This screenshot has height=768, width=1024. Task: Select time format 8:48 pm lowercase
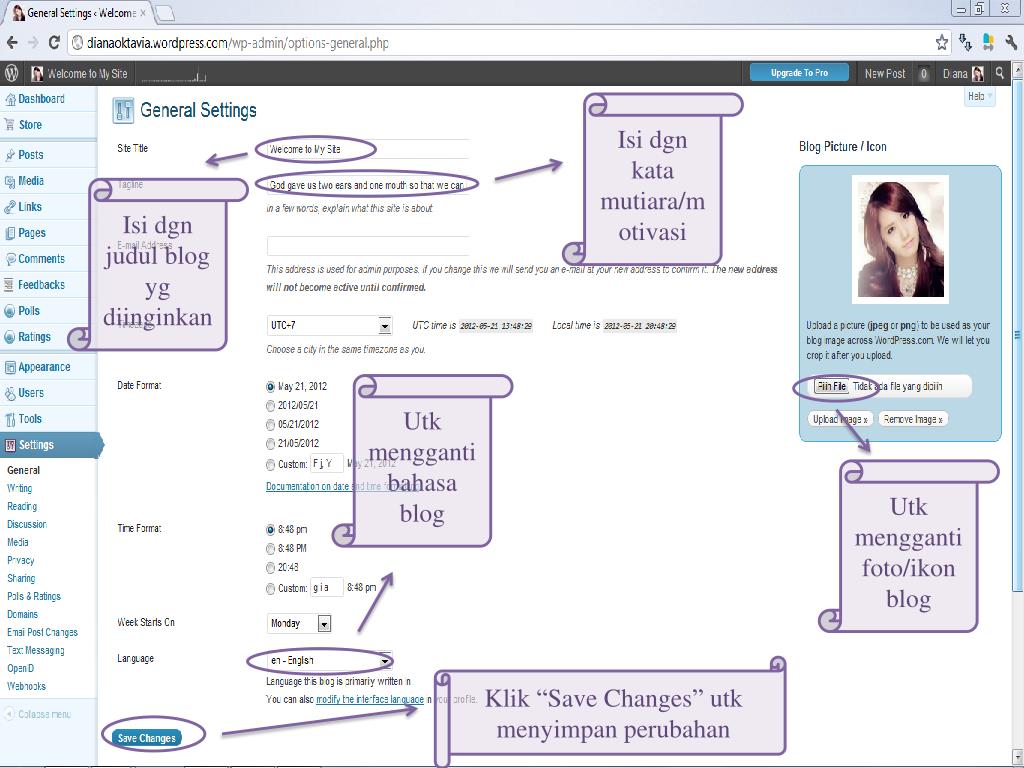pos(270,530)
